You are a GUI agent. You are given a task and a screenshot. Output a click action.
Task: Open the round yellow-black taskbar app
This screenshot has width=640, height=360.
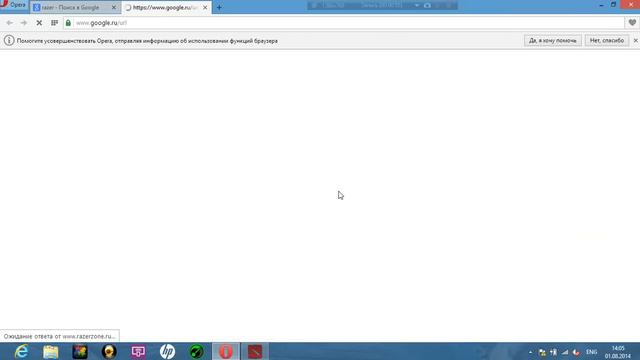click(109, 351)
